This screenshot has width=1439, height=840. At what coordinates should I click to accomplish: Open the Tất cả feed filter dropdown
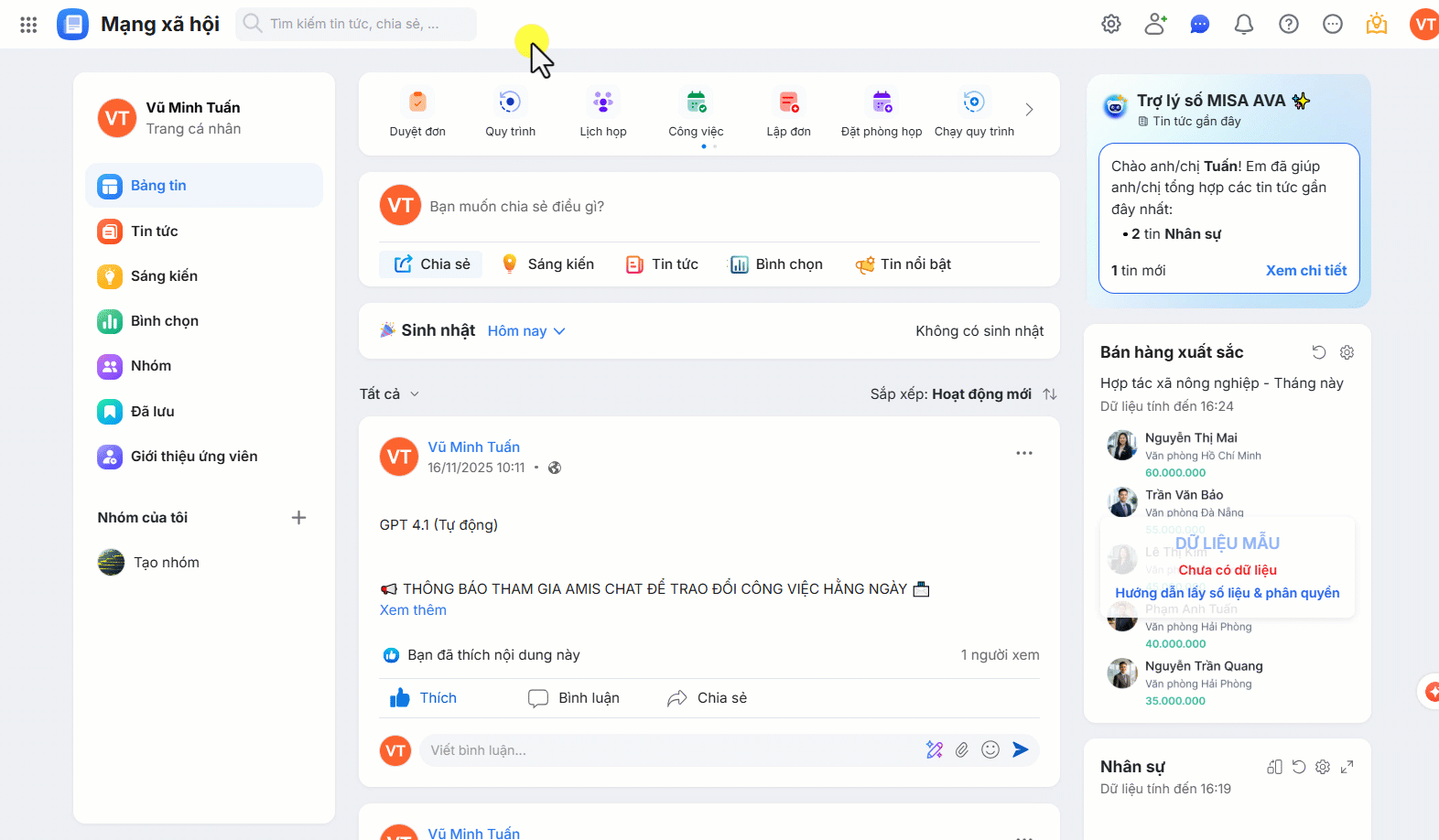coord(389,394)
